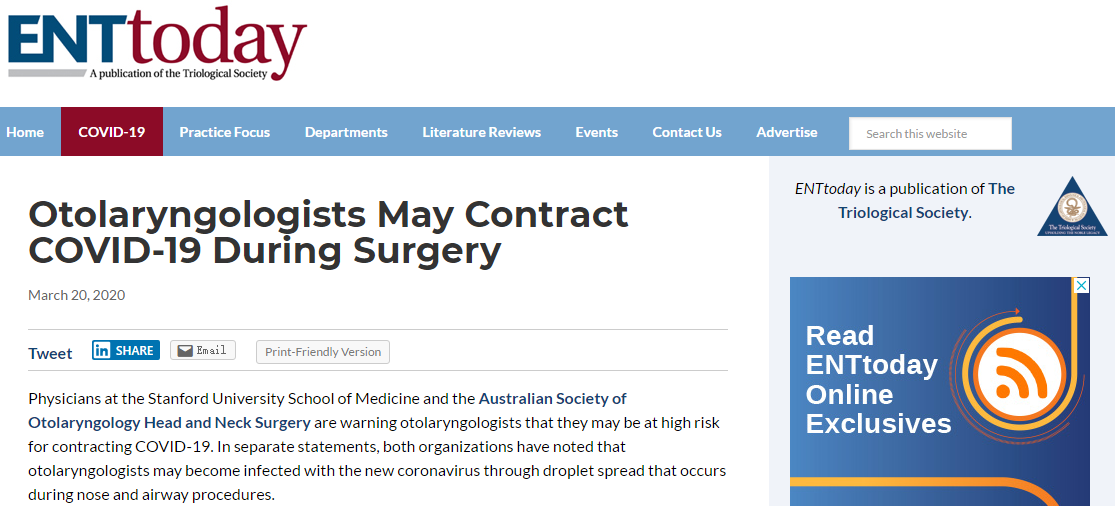1115x506 pixels.
Task: Open the Events page
Action: tap(597, 132)
